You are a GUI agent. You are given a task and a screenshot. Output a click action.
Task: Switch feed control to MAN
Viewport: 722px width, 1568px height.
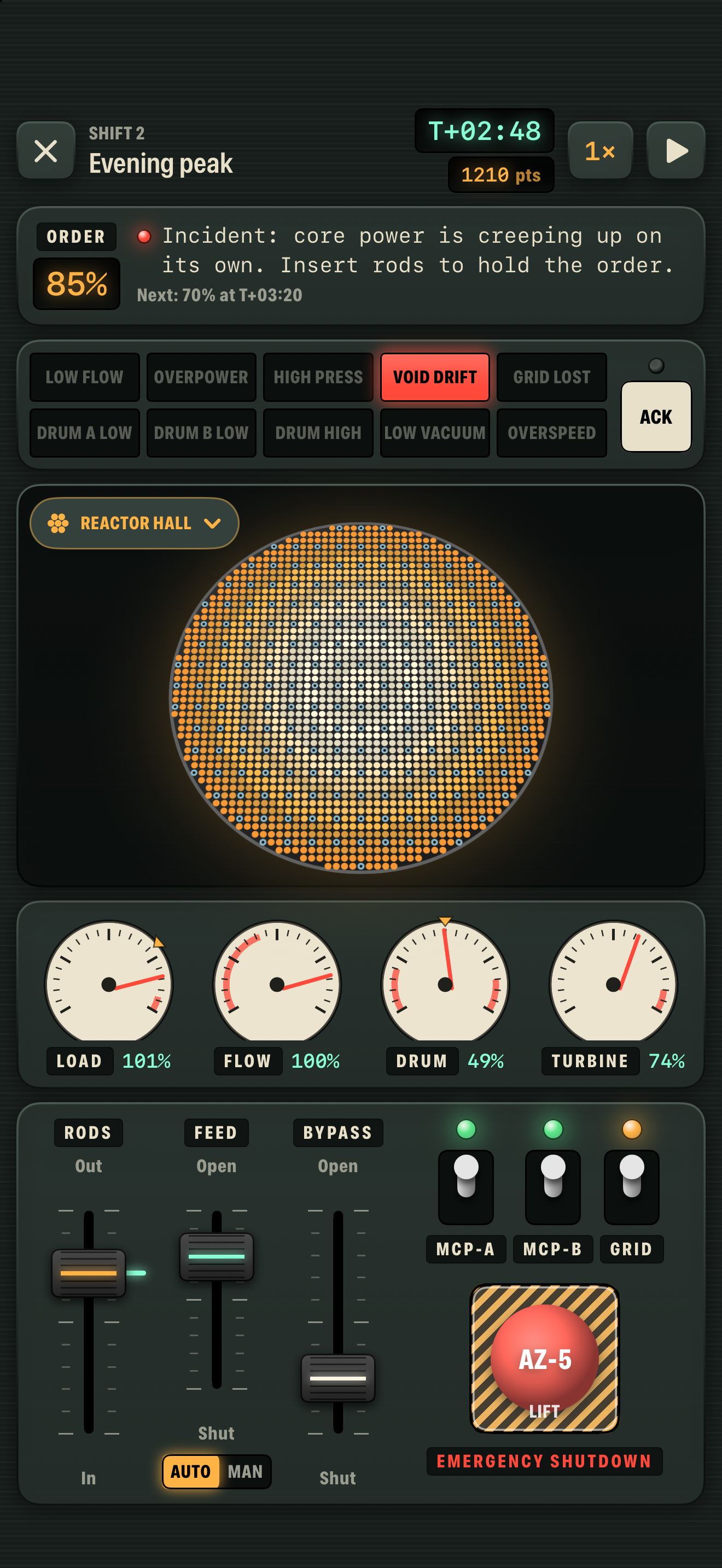(x=244, y=1471)
